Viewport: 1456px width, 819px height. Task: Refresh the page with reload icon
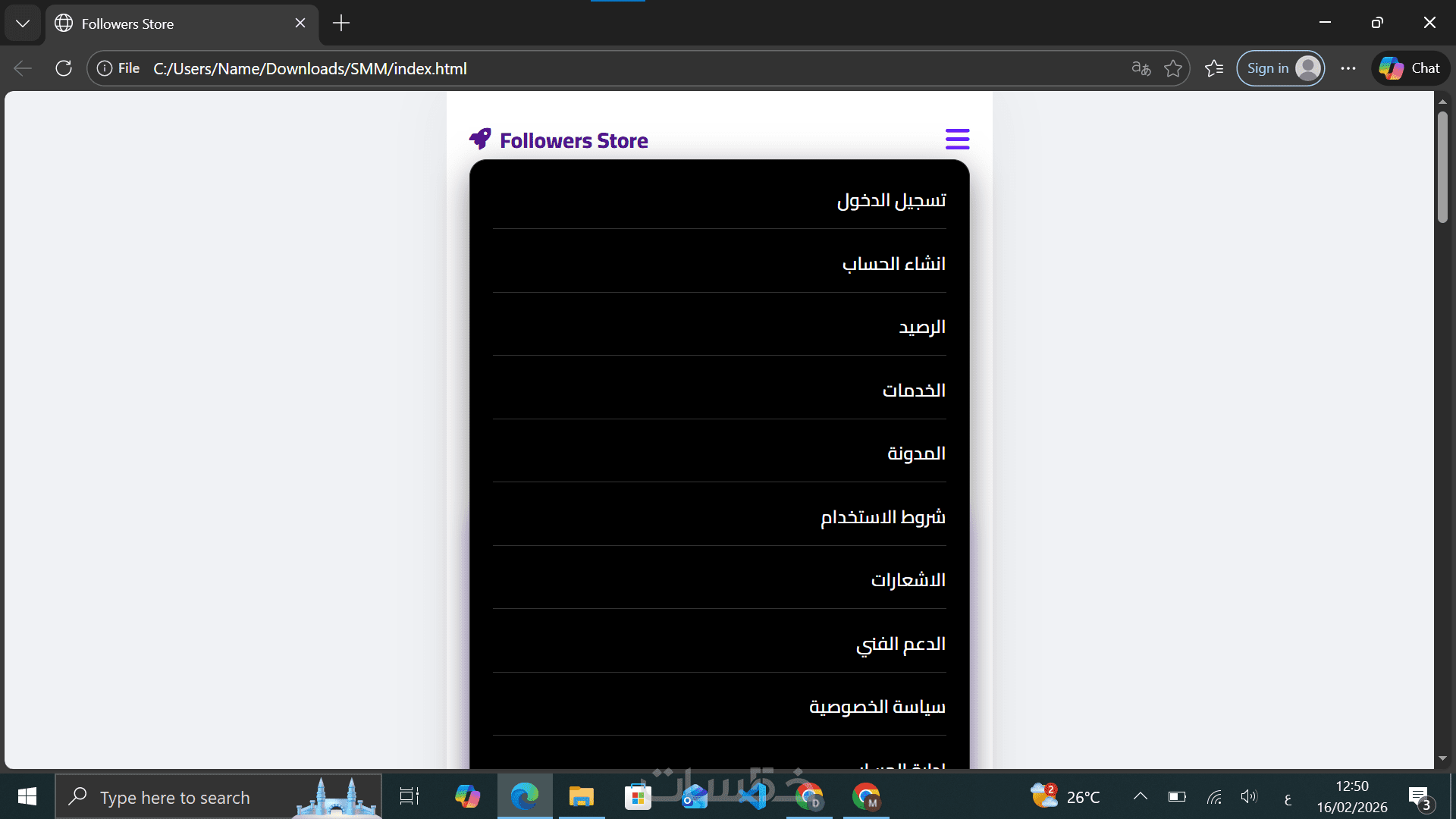64,68
